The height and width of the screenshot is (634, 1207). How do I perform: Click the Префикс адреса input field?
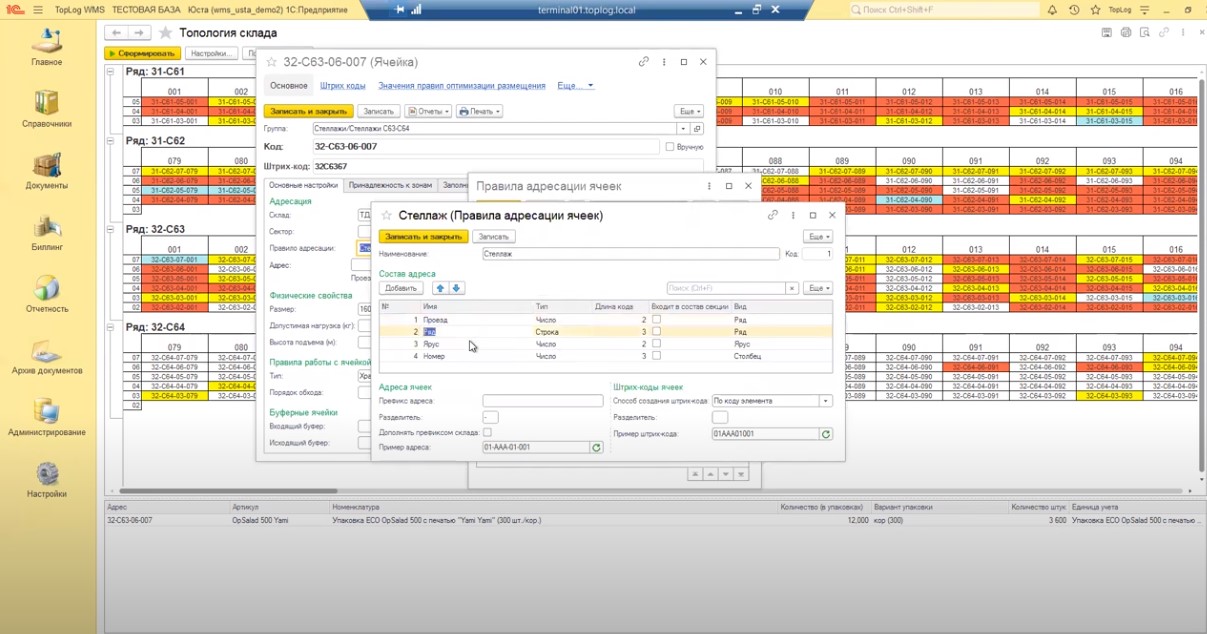tap(542, 401)
